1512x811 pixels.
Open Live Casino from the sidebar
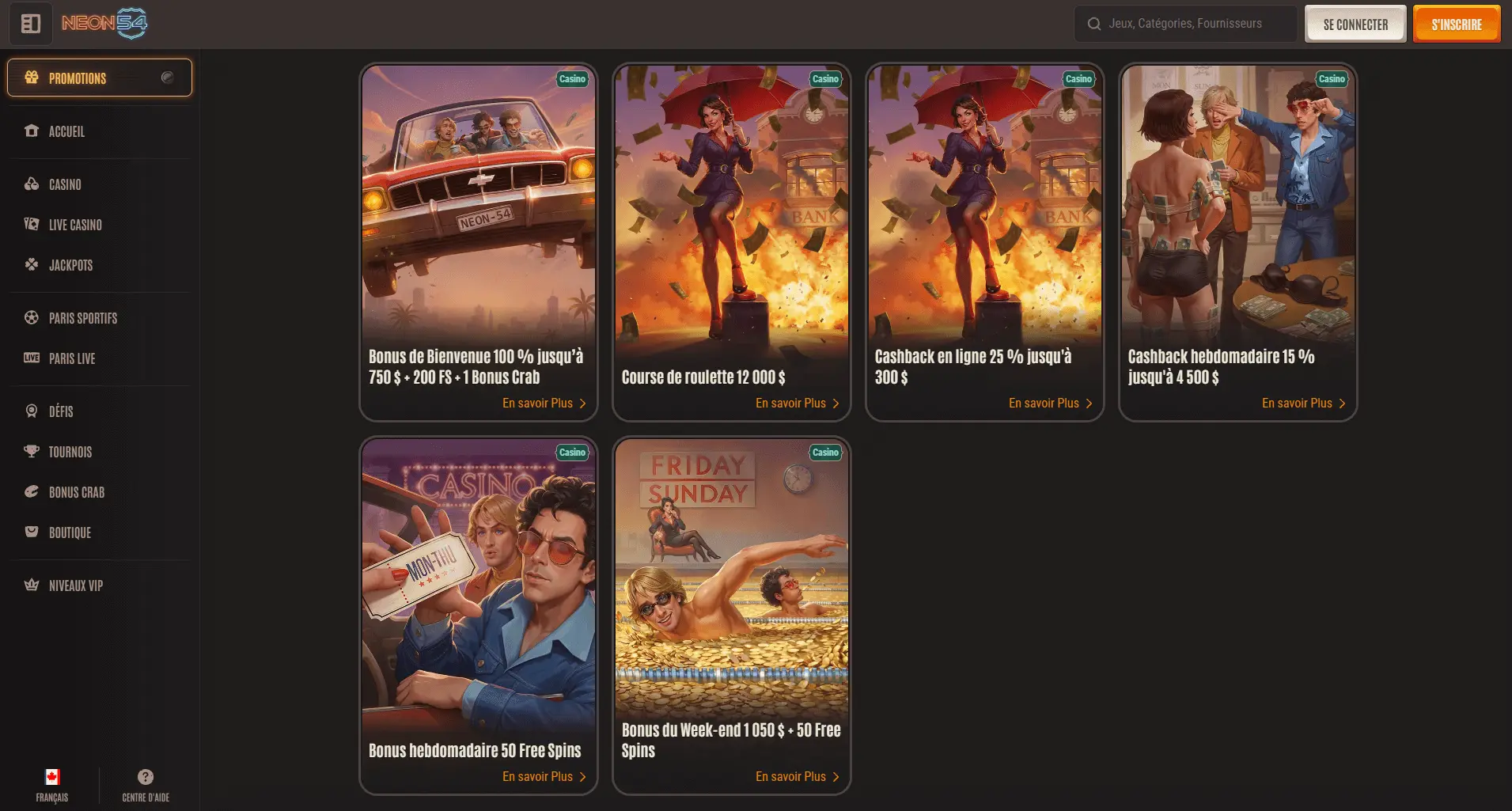click(x=100, y=225)
